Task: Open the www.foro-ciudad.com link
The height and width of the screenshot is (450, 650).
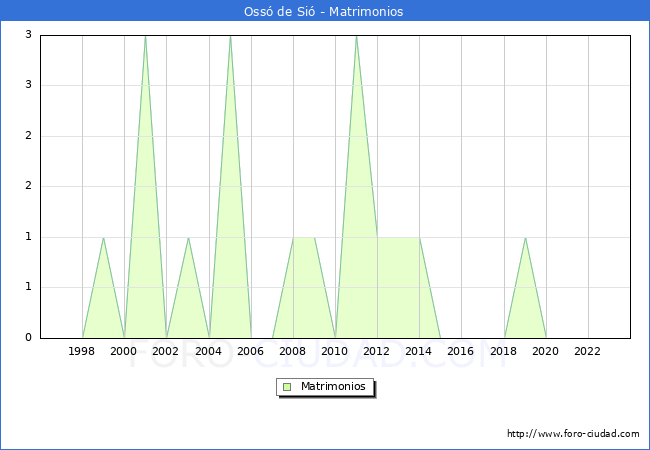Action: (573, 434)
